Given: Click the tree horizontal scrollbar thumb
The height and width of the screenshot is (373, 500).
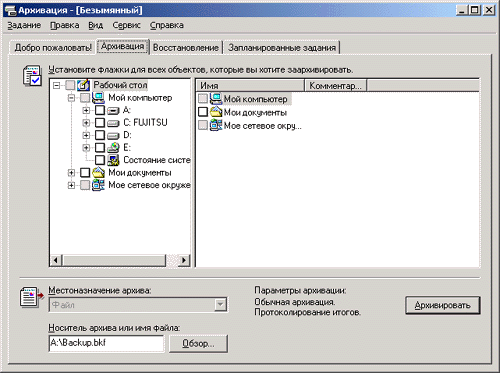Looking at the screenshot, I should pyautogui.click(x=114, y=260).
